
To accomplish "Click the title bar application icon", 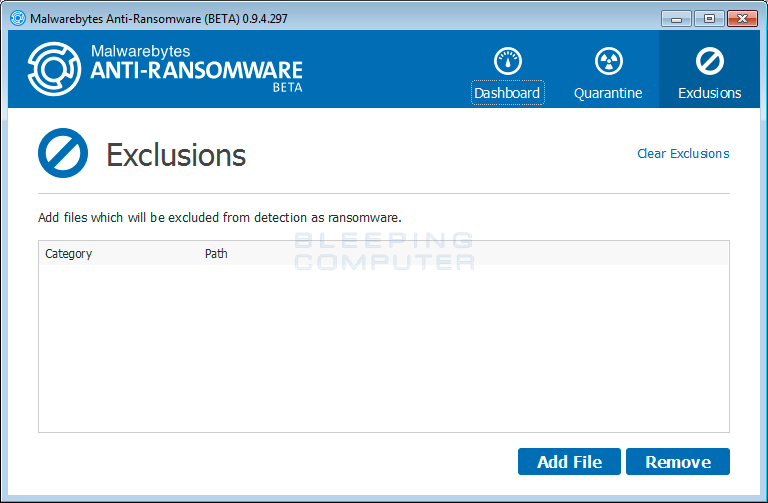I will [17, 17].
